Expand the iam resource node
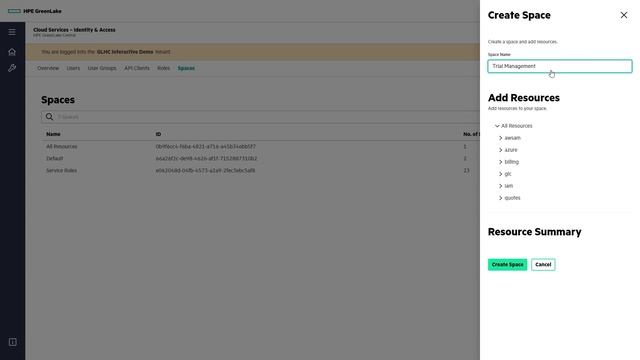640x360 pixels. click(500, 186)
